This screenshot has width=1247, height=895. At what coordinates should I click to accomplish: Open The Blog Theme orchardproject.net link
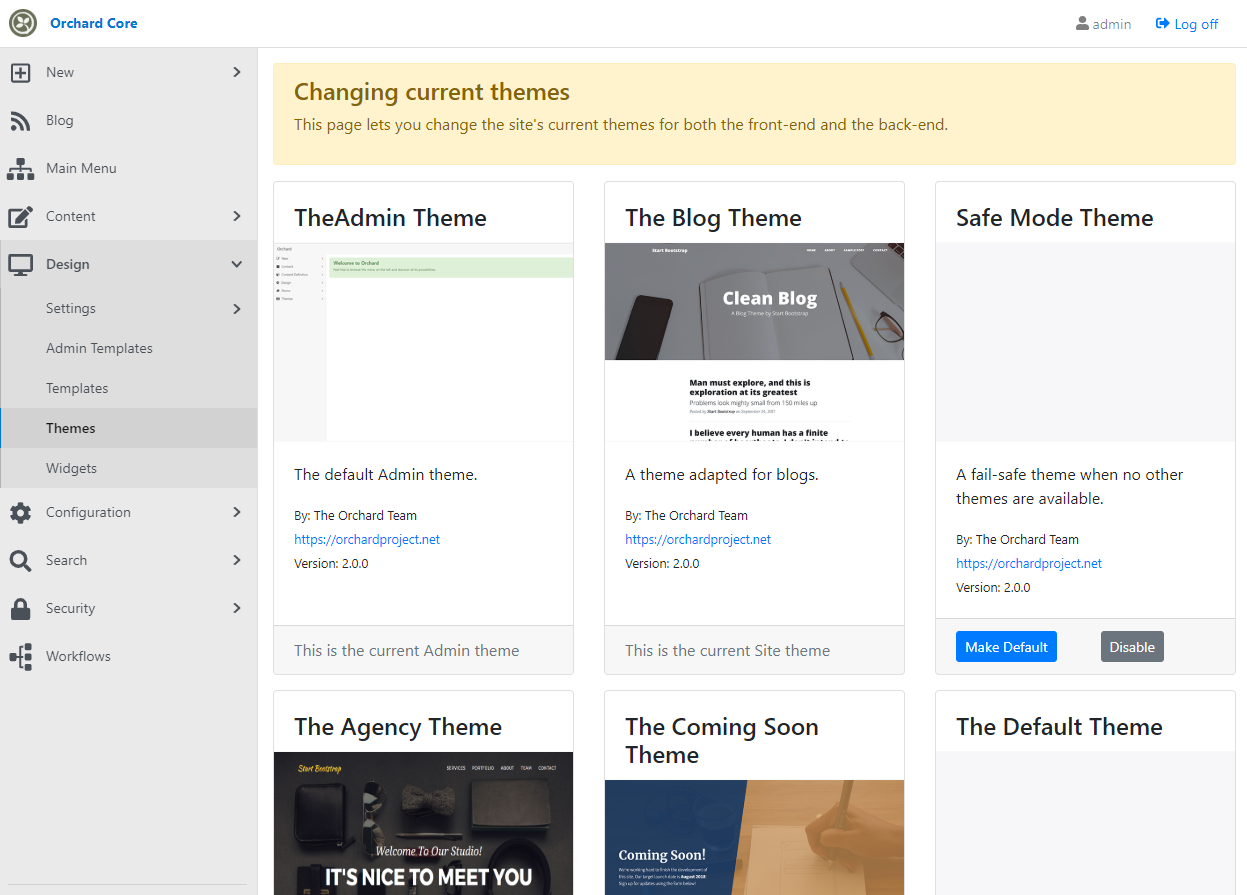(x=698, y=539)
